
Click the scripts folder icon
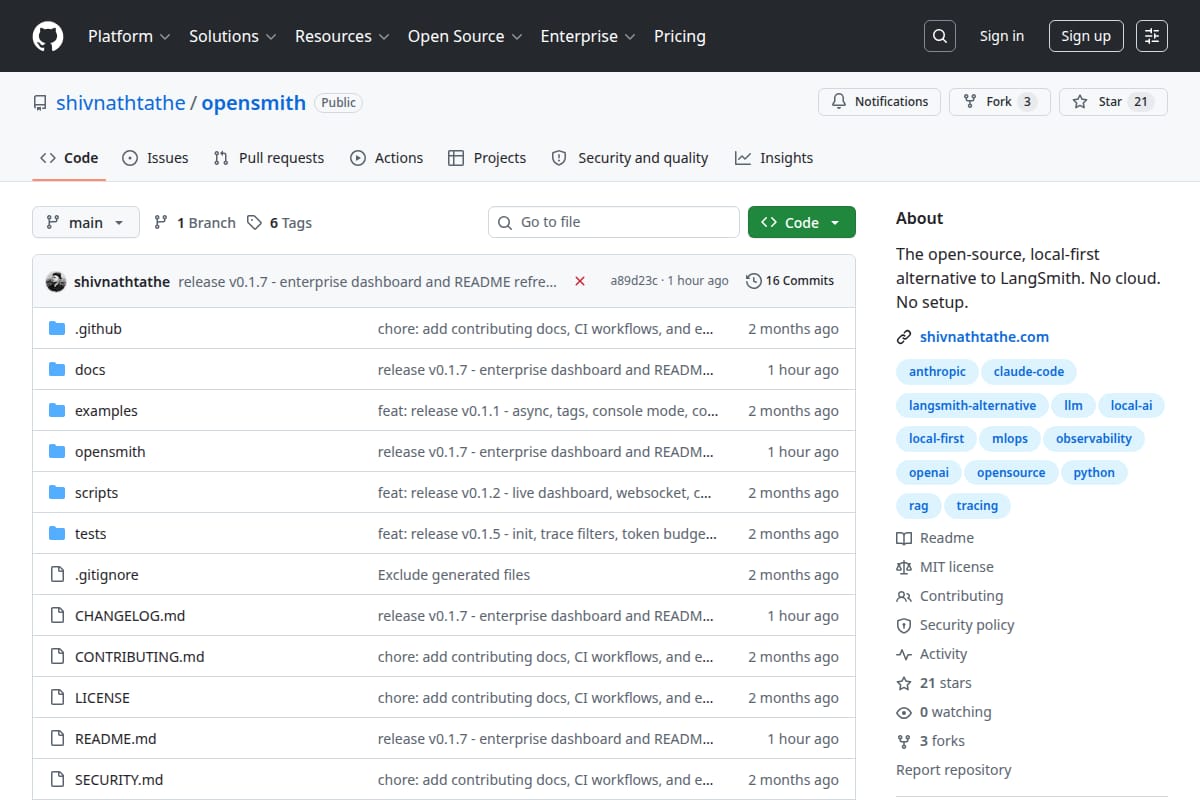tap(57, 493)
